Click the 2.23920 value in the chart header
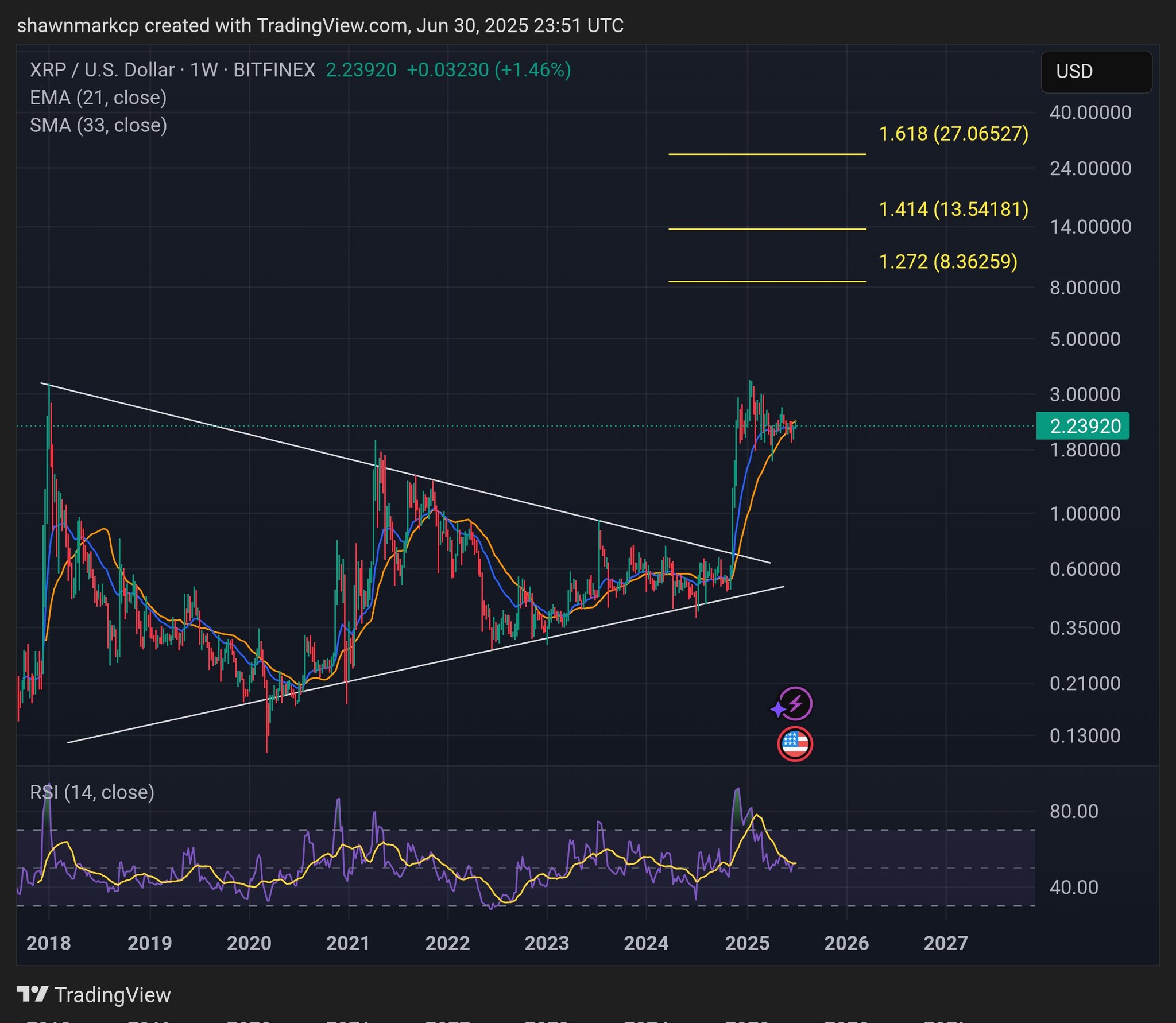1176x1023 pixels. (x=361, y=70)
